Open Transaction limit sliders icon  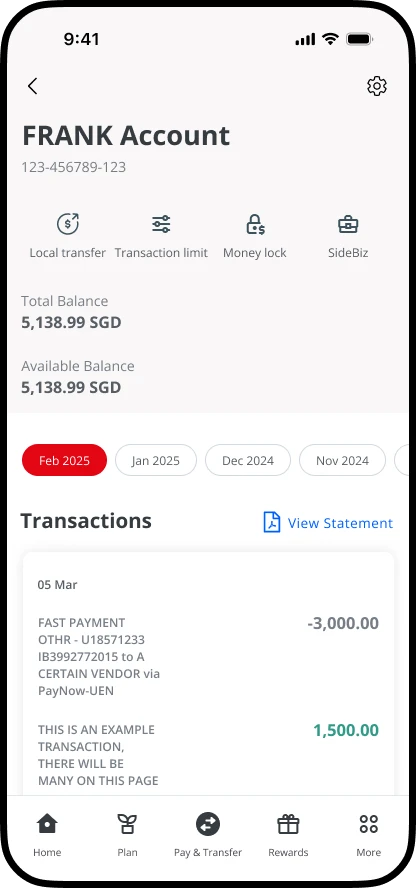tap(161, 224)
